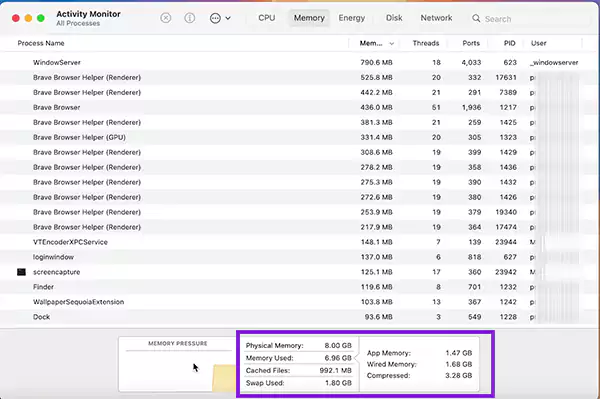Click PID 7389 cell
The image size is (600, 399).
[508, 92]
